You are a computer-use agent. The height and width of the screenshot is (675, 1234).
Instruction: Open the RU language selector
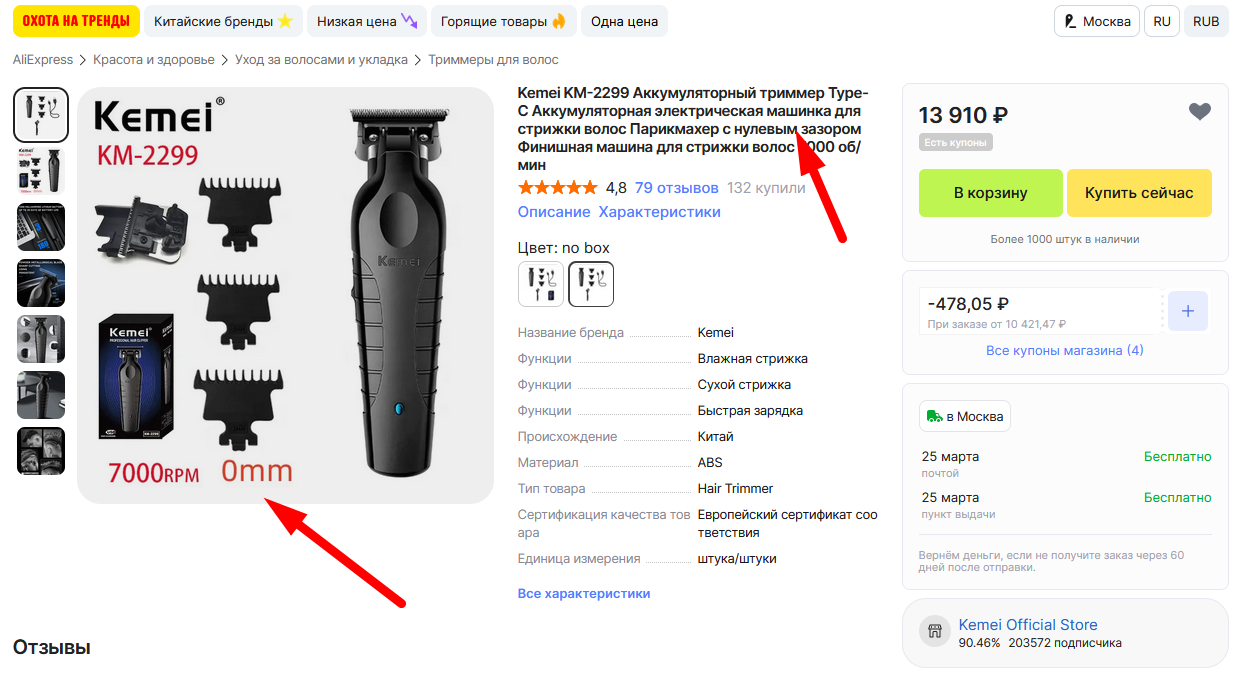pyautogui.click(x=1162, y=21)
